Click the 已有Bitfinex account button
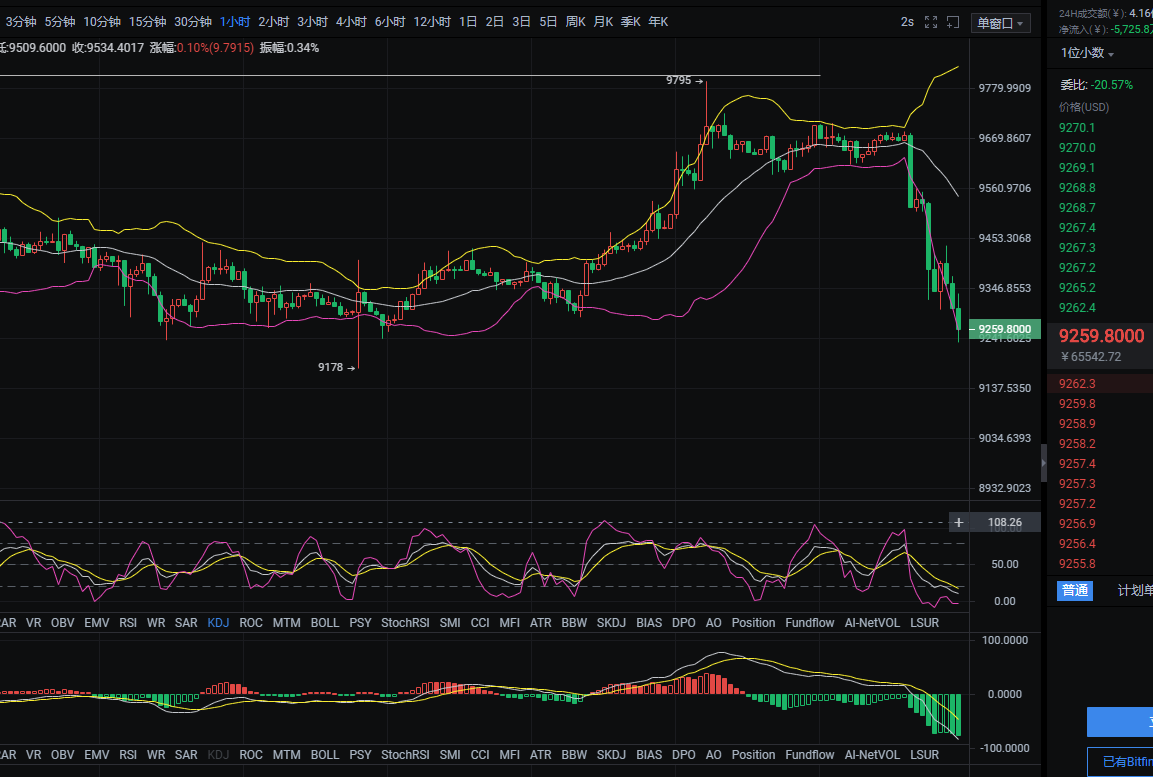The width and height of the screenshot is (1153, 777). click(1125, 762)
